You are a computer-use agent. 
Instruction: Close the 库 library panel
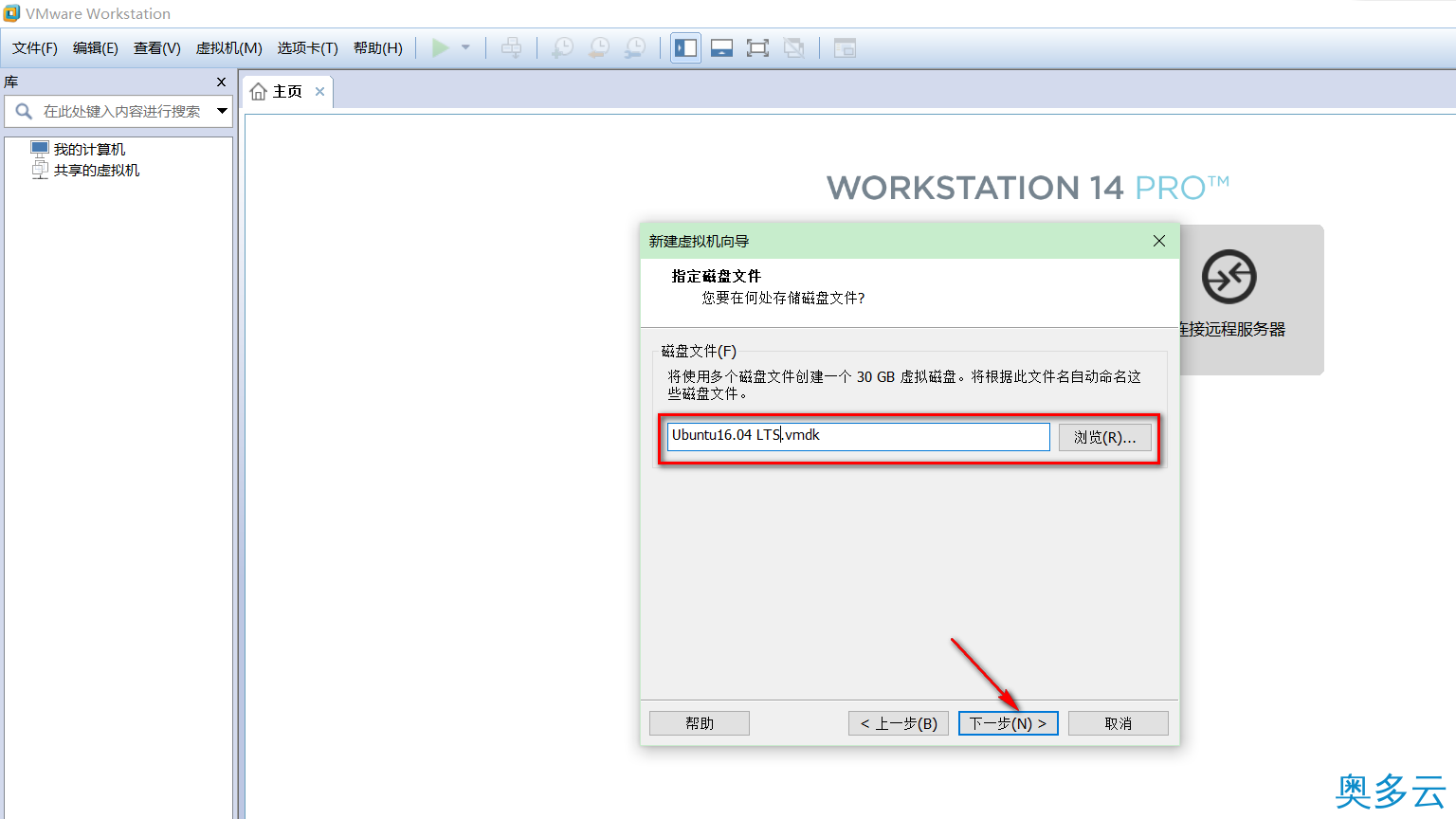pyautogui.click(x=222, y=82)
